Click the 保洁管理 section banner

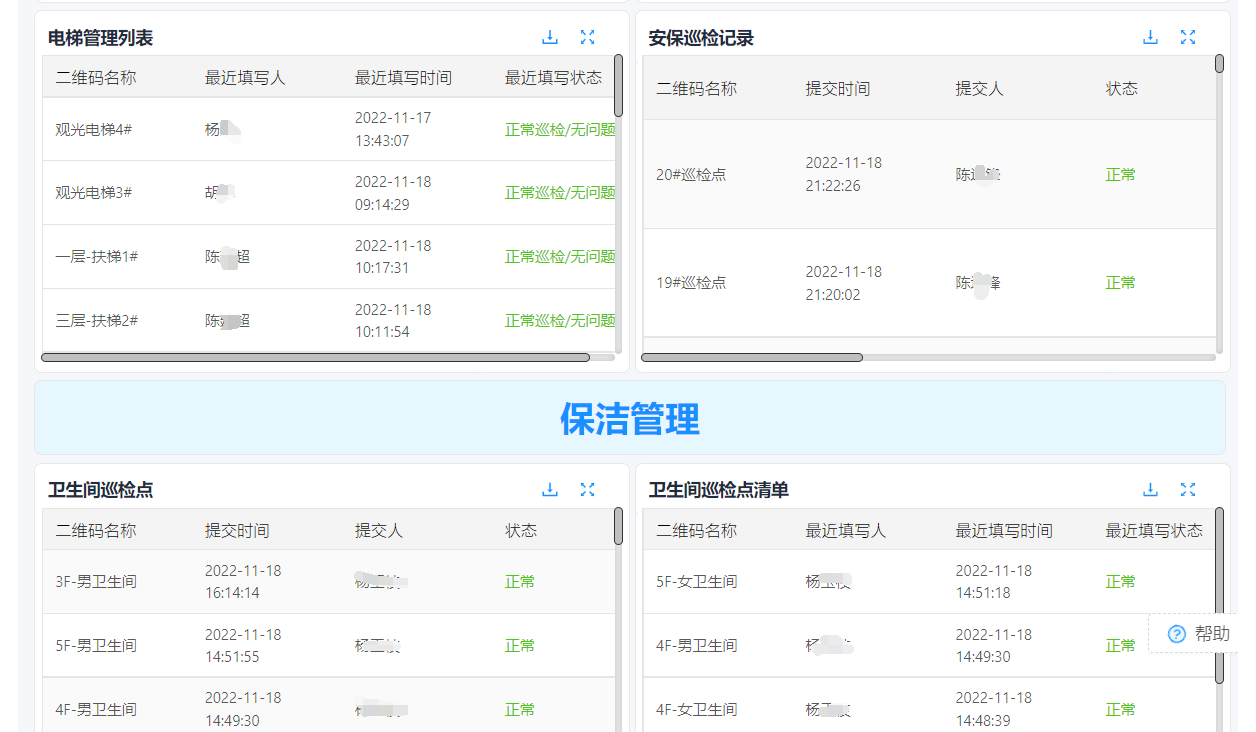pyautogui.click(x=630, y=418)
